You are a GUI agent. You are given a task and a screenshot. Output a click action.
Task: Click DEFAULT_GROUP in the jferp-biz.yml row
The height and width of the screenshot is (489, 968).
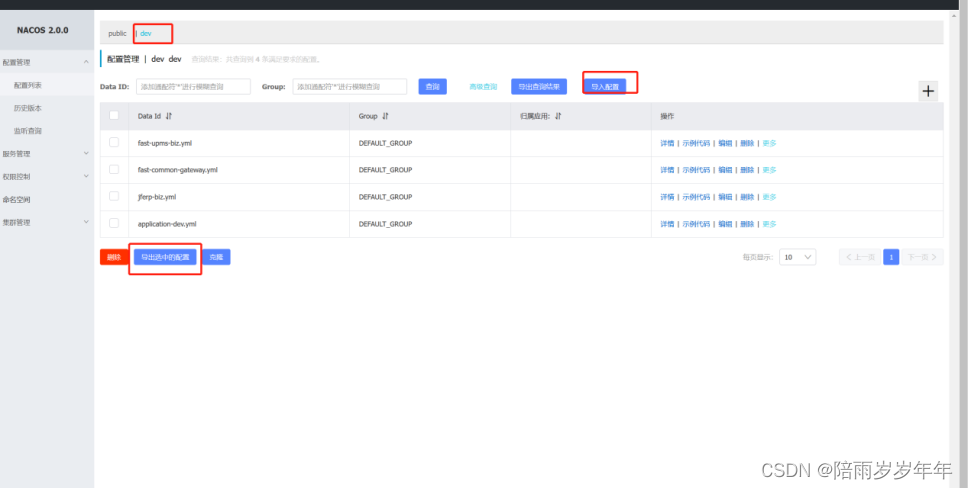coord(385,197)
